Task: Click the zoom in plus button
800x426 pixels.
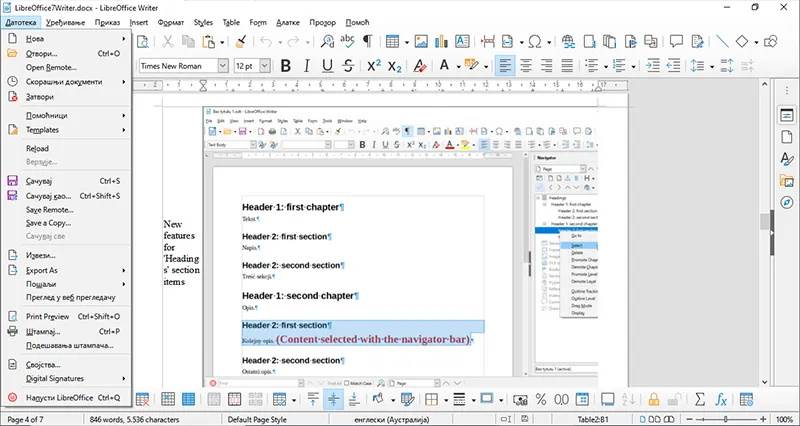Action: 763,419
